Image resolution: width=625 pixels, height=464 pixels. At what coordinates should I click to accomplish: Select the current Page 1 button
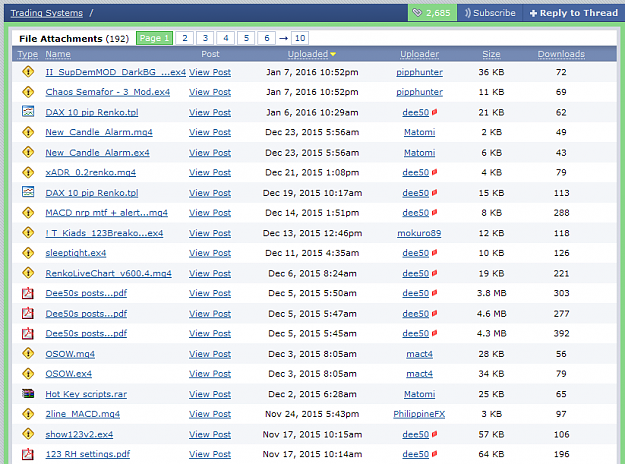(154, 38)
